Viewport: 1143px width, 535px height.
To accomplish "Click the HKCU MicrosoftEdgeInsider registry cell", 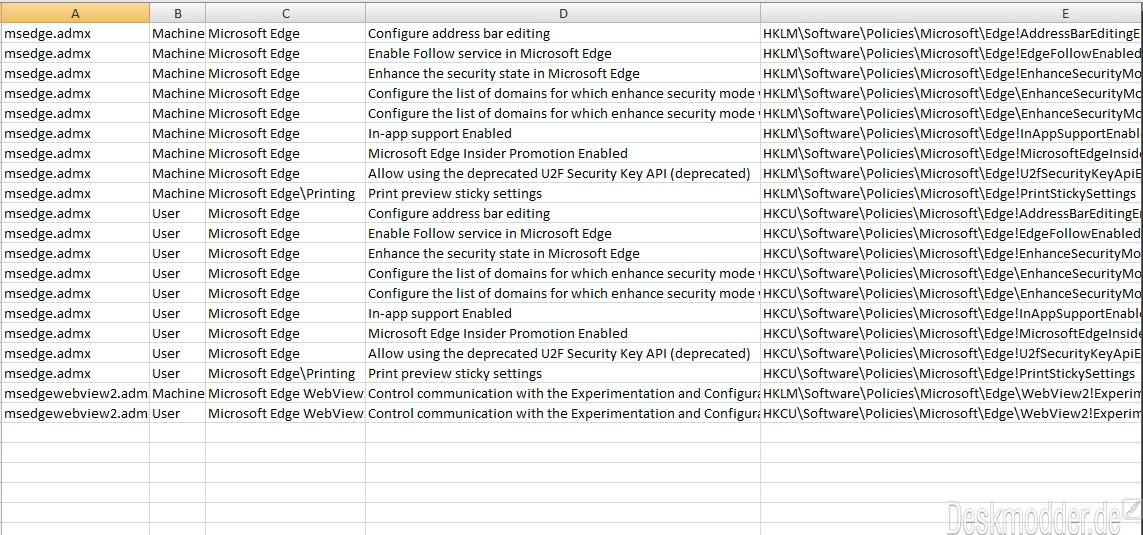I will click(952, 333).
